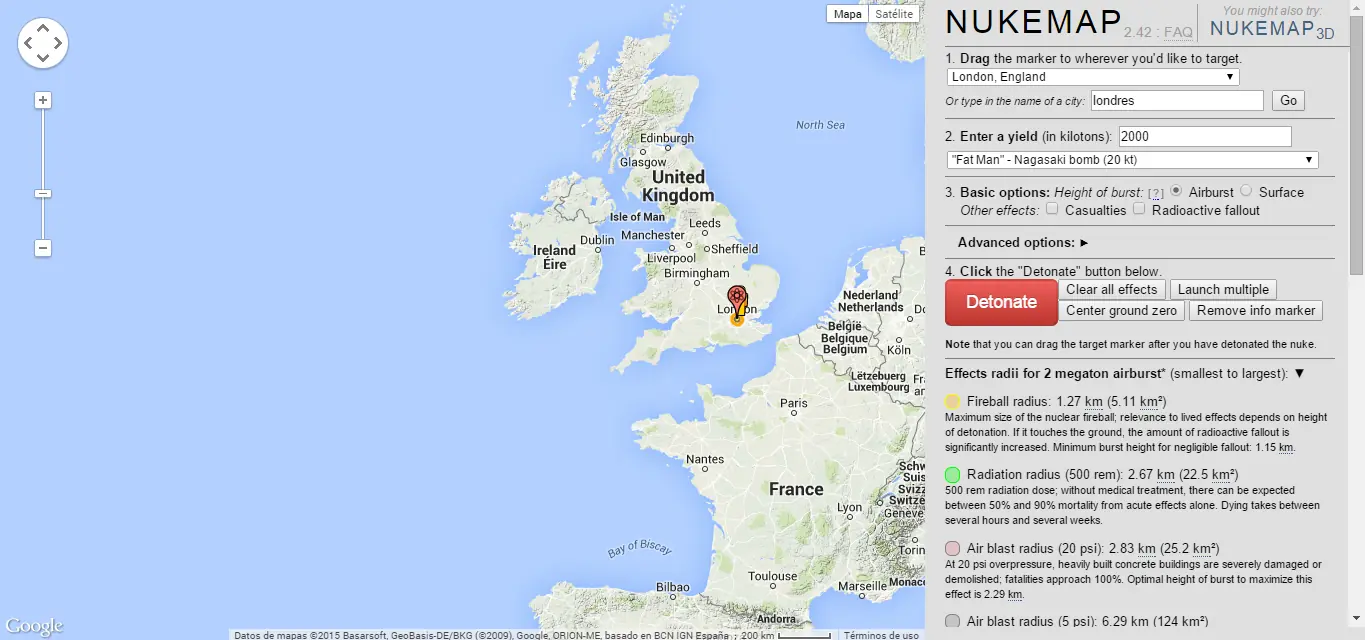The width and height of the screenshot is (1365, 640).
Task: Click the red target marker on London
Action: click(x=737, y=297)
